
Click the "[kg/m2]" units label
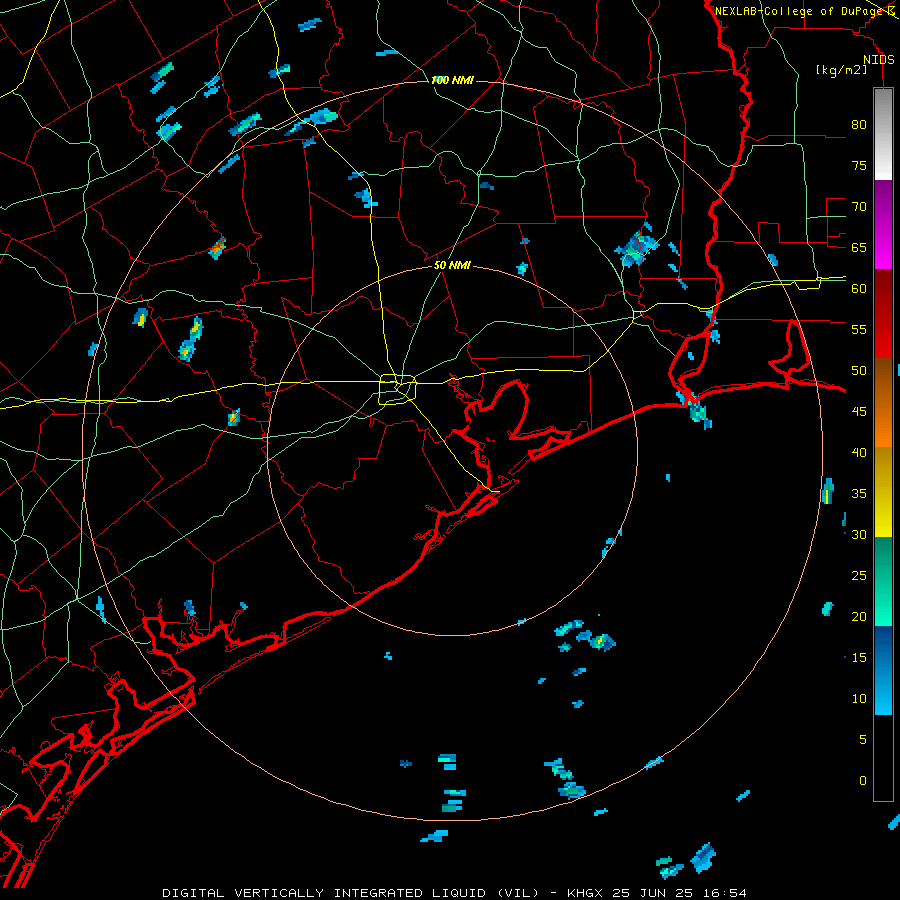click(841, 70)
